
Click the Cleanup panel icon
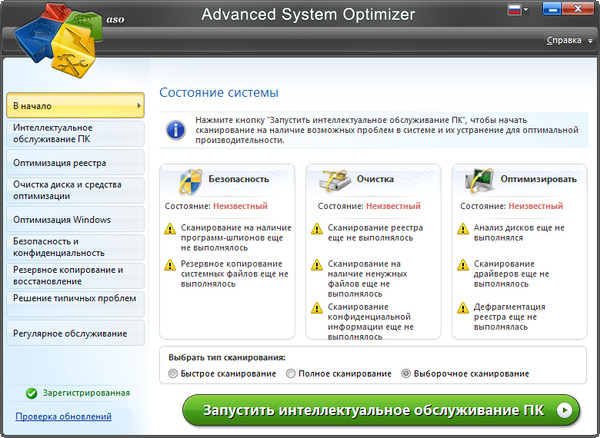pyautogui.click(x=332, y=181)
